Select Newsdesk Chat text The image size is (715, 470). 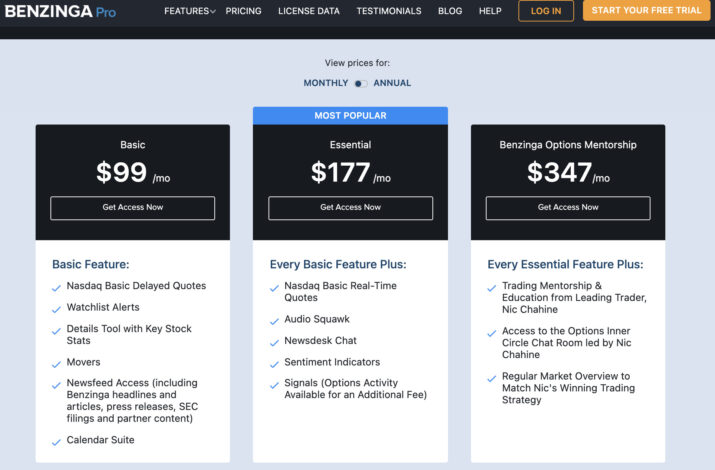[321, 341]
